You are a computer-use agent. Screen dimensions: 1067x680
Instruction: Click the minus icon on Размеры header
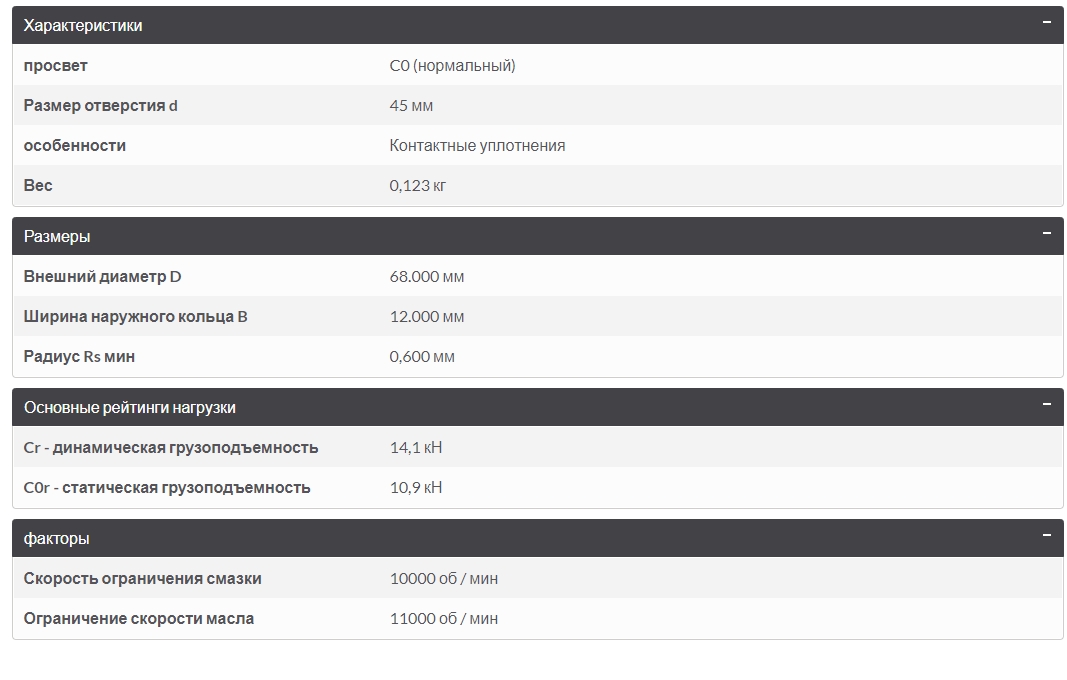[x=1046, y=233]
